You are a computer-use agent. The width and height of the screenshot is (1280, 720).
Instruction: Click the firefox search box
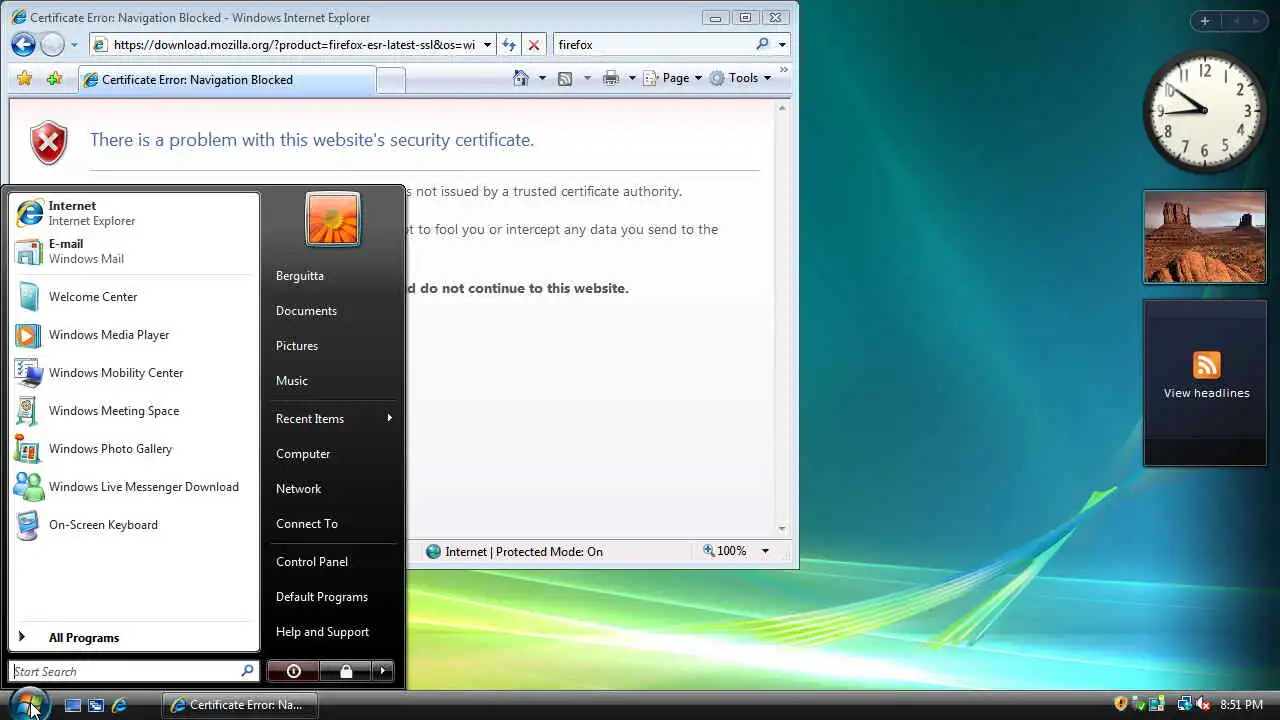(x=653, y=44)
